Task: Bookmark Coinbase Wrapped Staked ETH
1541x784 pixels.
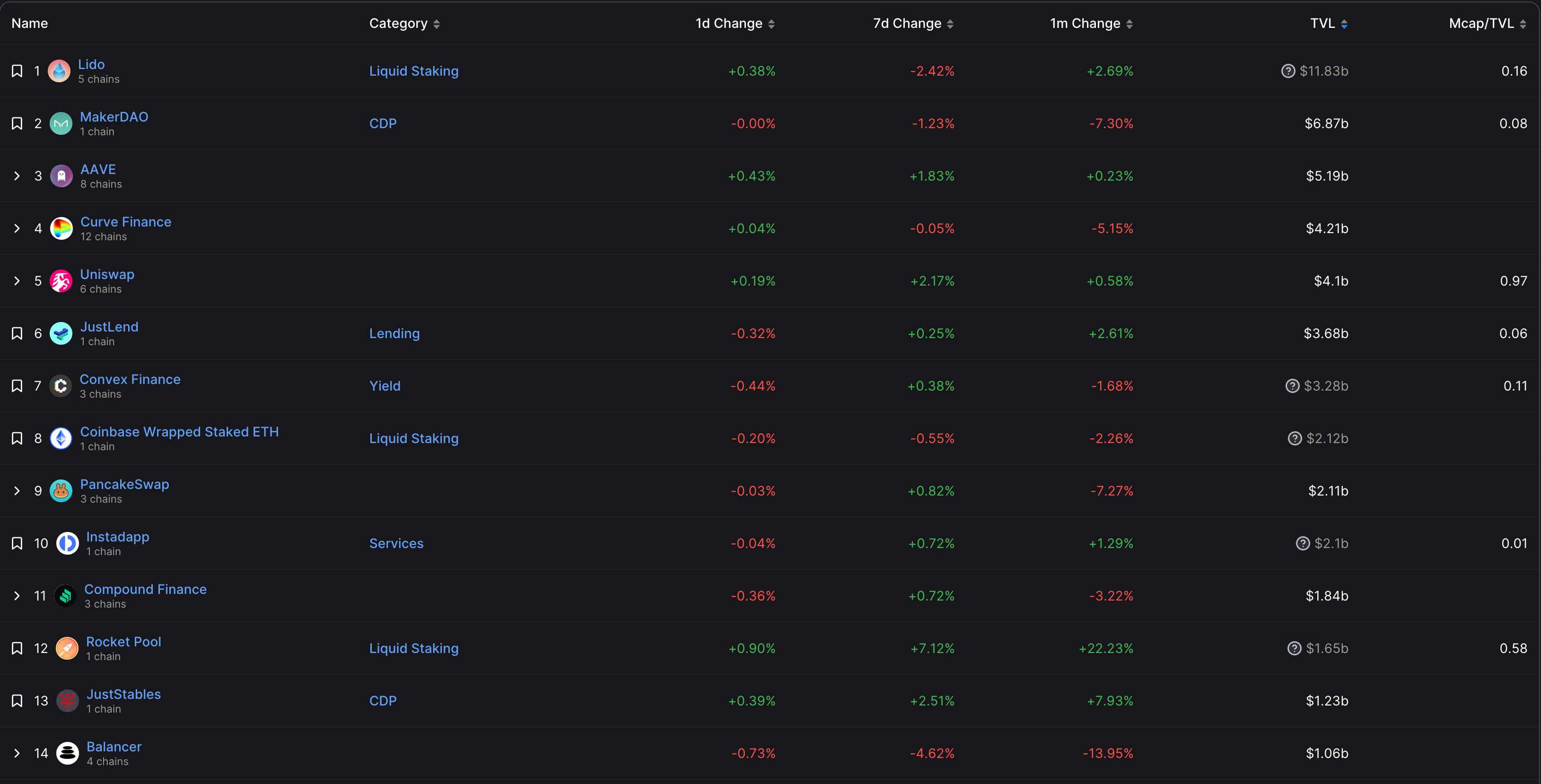Action: [18, 438]
